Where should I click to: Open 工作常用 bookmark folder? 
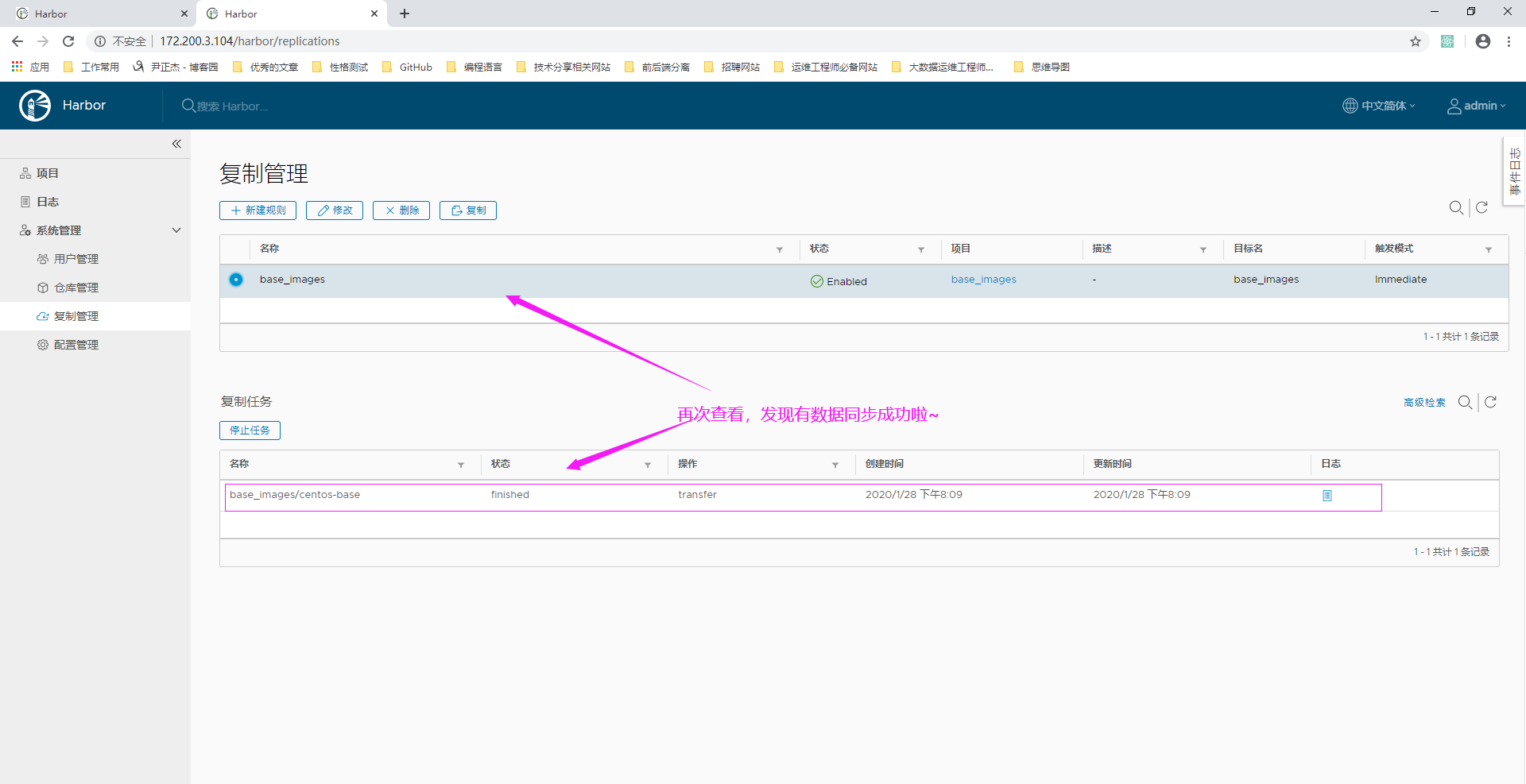pyautogui.click(x=91, y=67)
